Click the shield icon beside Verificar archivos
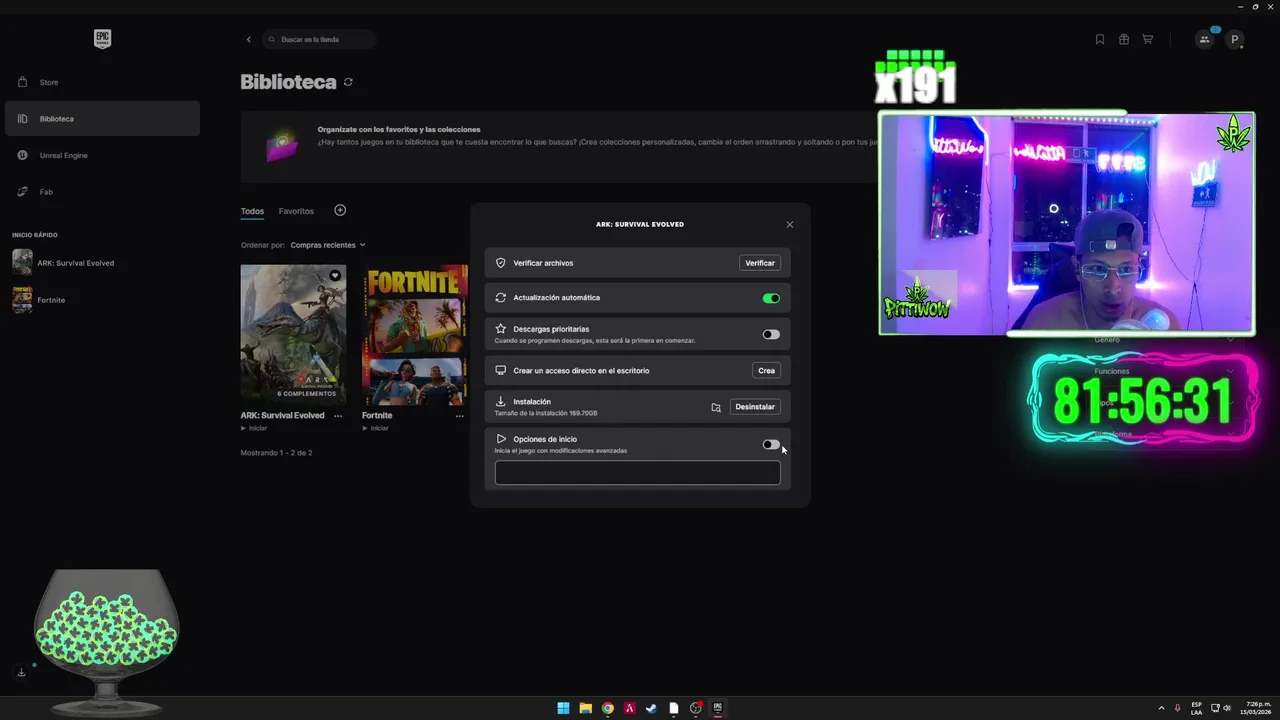This screenshot has height=720, width=1280. click(x=501, y=263)
